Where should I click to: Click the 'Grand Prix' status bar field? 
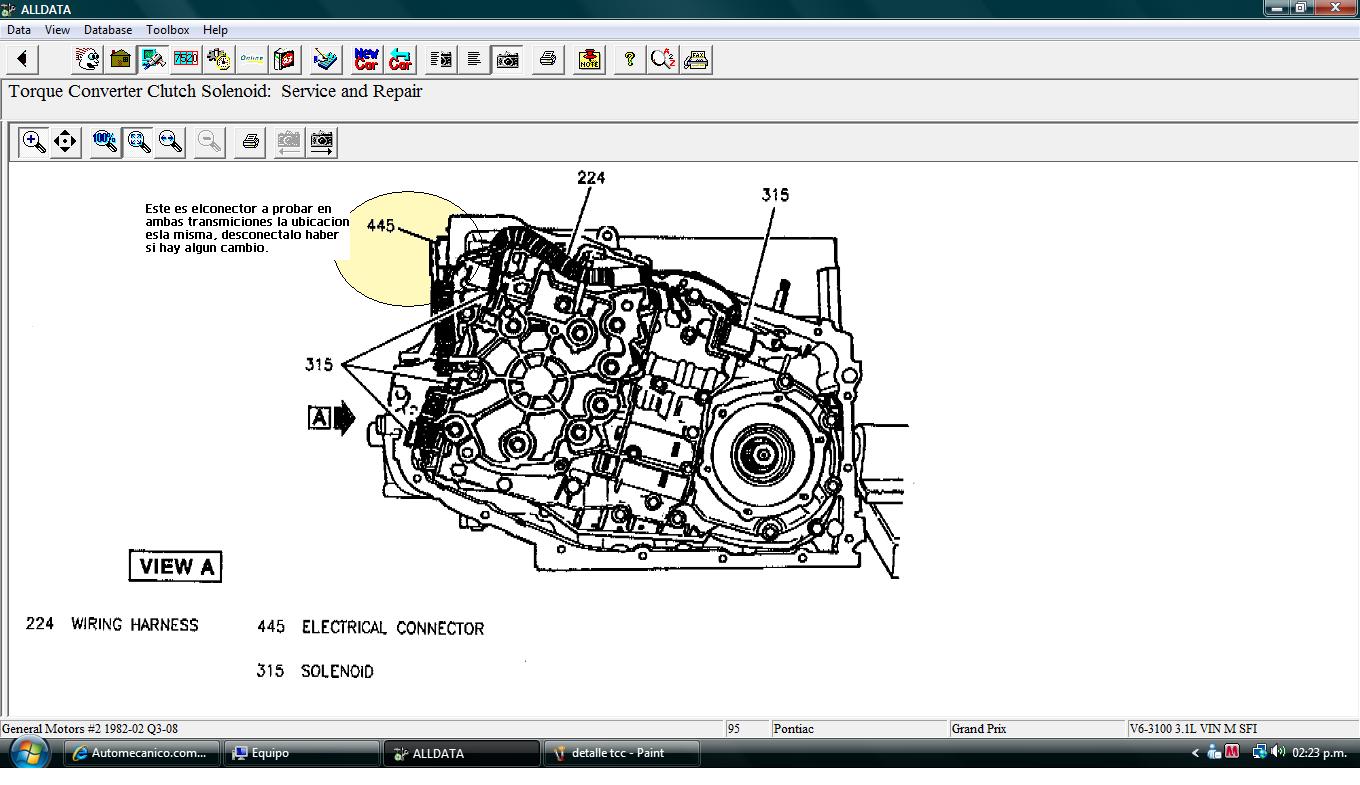pyautogui.click(x=1037, y=729)
